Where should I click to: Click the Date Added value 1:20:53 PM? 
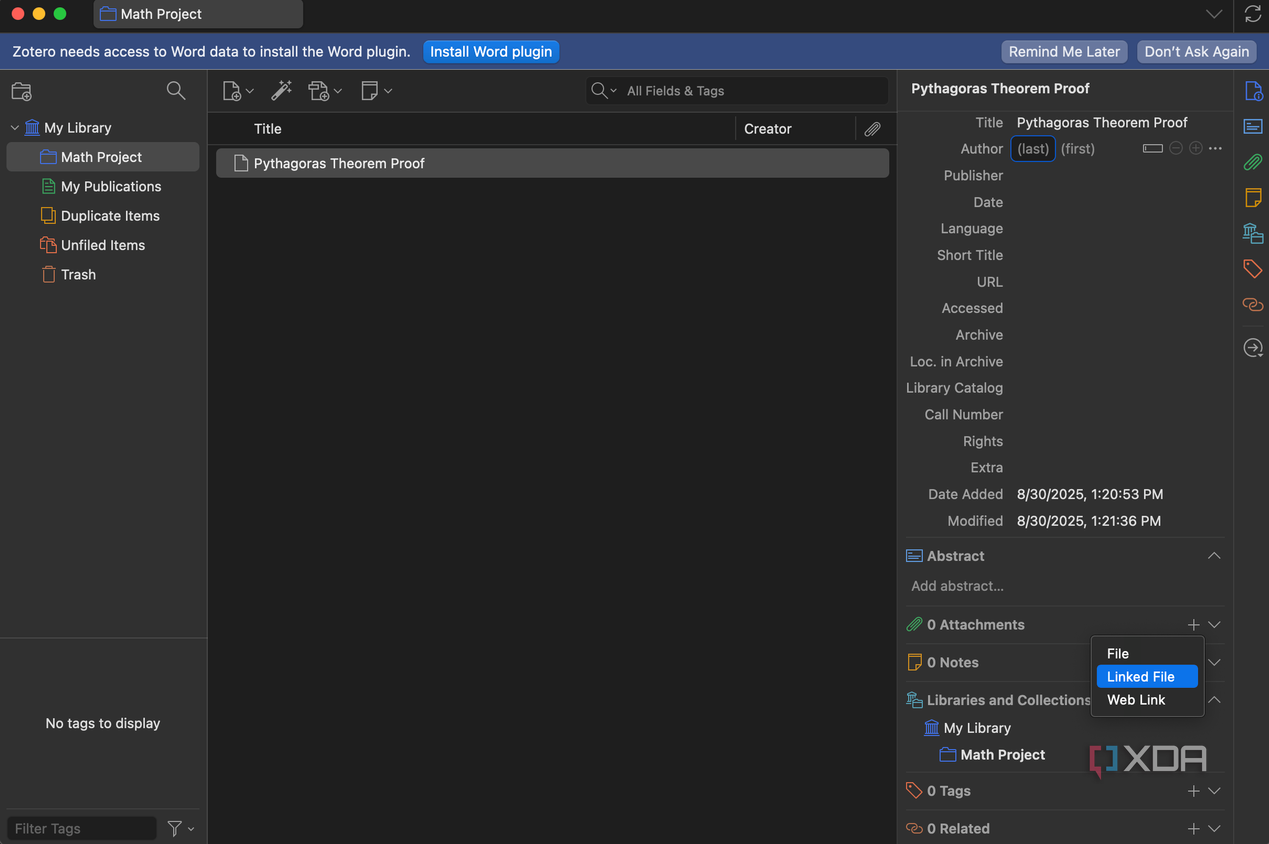[1090, 494]
